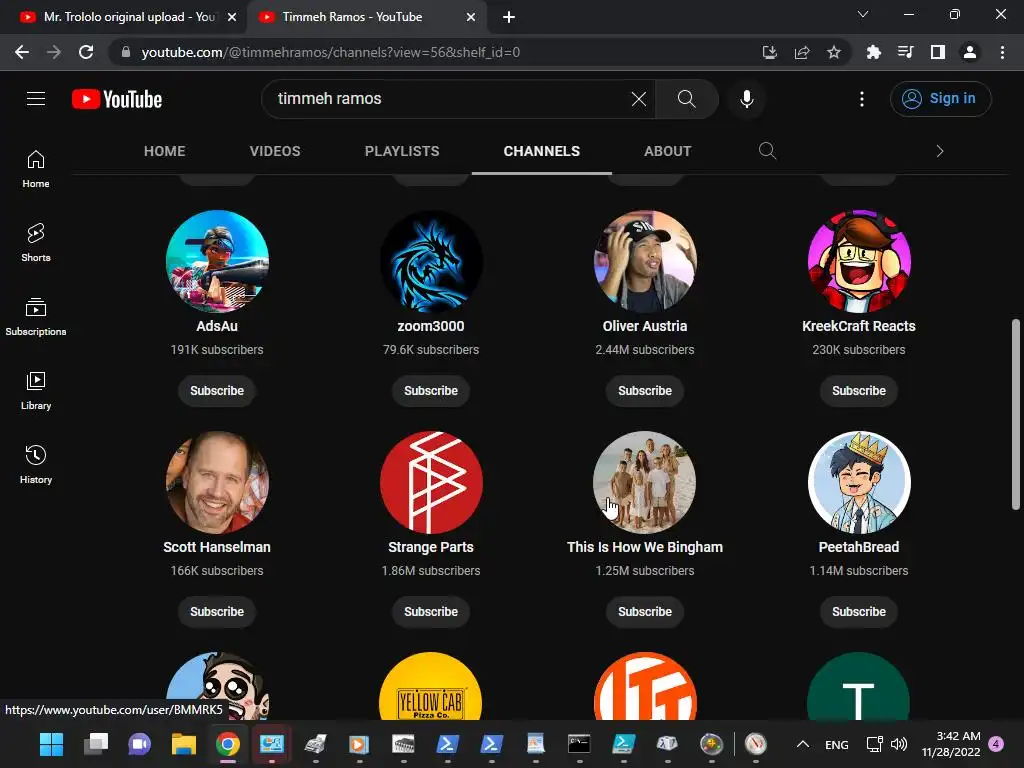The height and width of the screenshot is (768, 1024).
Task: Open a new browser tab
Action: tap(509, 17)
